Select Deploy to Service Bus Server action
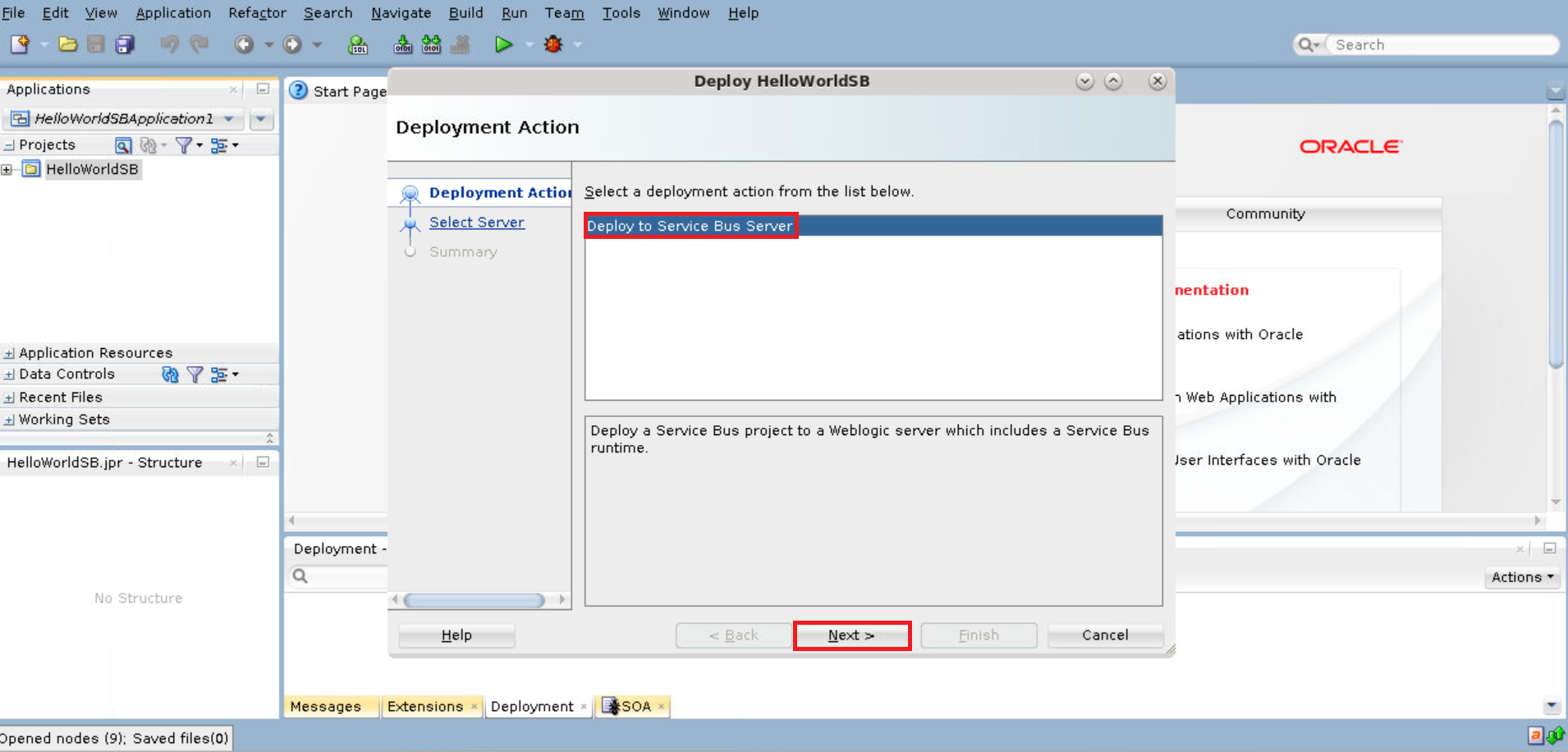Image resolution: width=1568 pixels, height=752 pixels. point(873,226)
